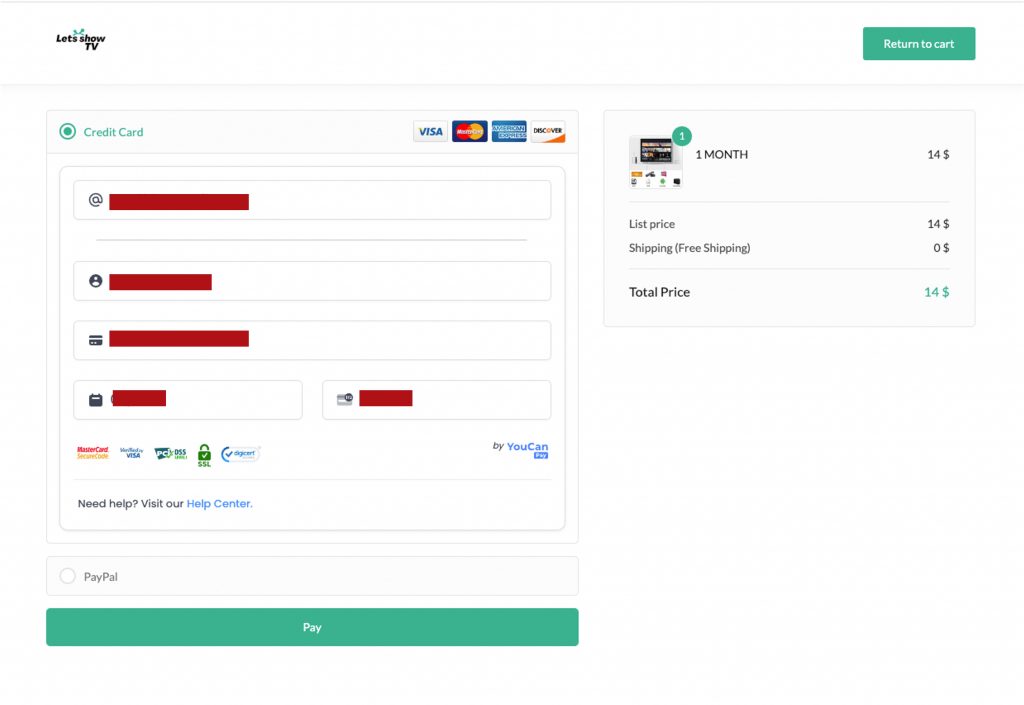Screen dimensions: 1024x705
Task: Click the MasterCard logo at top
Action: pos(469,132)
